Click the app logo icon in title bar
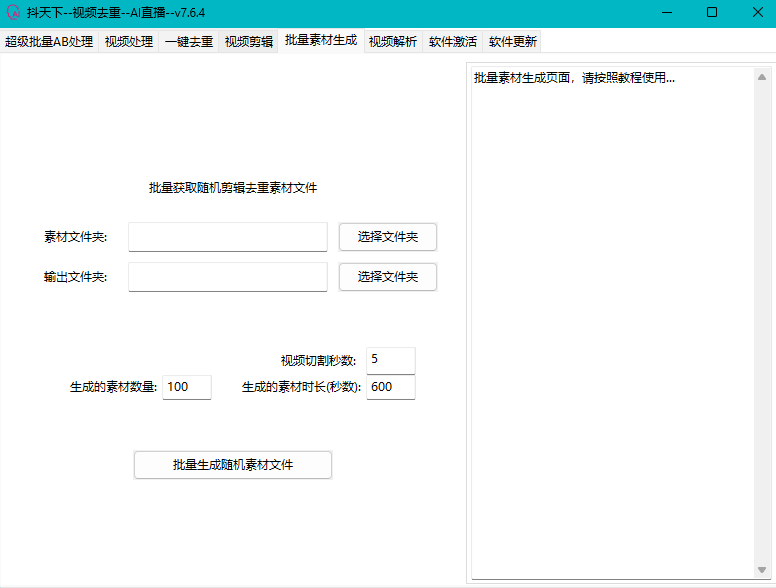776x588 pixels. point(14,12)
